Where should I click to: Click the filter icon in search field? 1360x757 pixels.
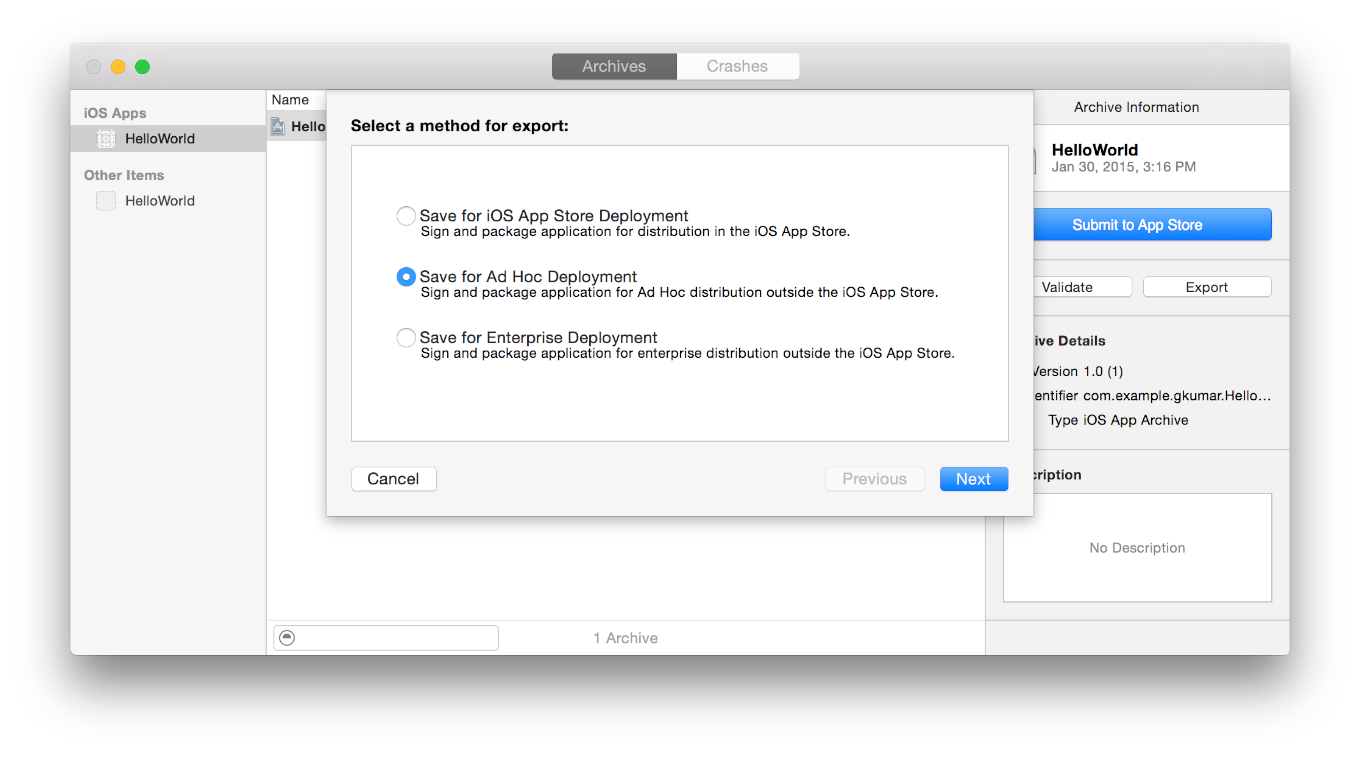tap(287, 638)
